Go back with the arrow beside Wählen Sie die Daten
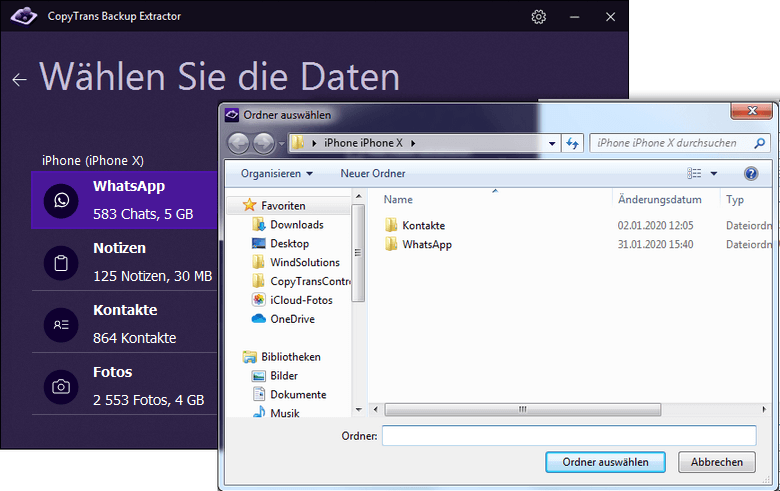This screenshot has width=780, height=491. pyautogui.click(x=19, y=79)
